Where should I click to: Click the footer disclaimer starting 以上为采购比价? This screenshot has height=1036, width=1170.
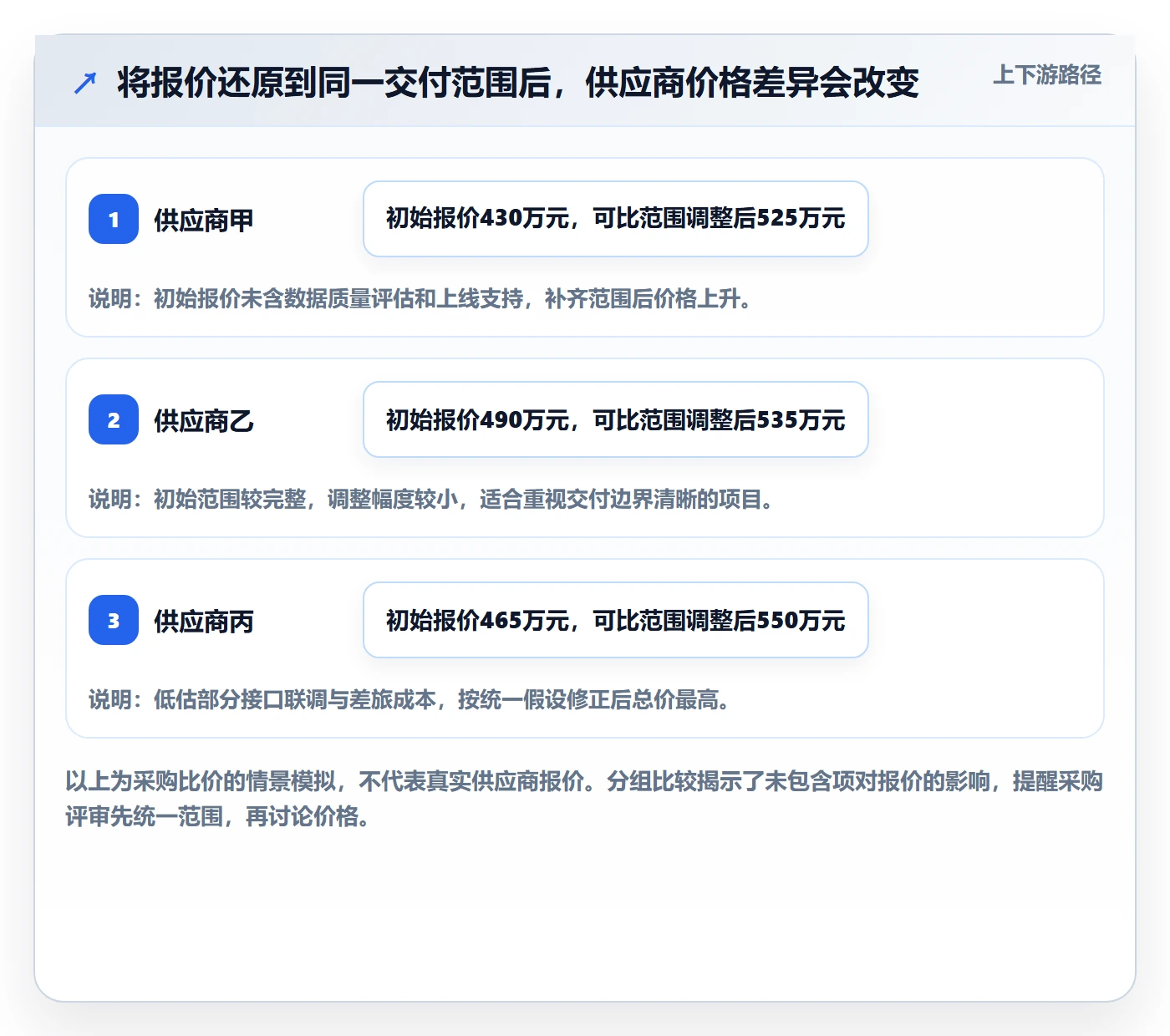[584, 799]
